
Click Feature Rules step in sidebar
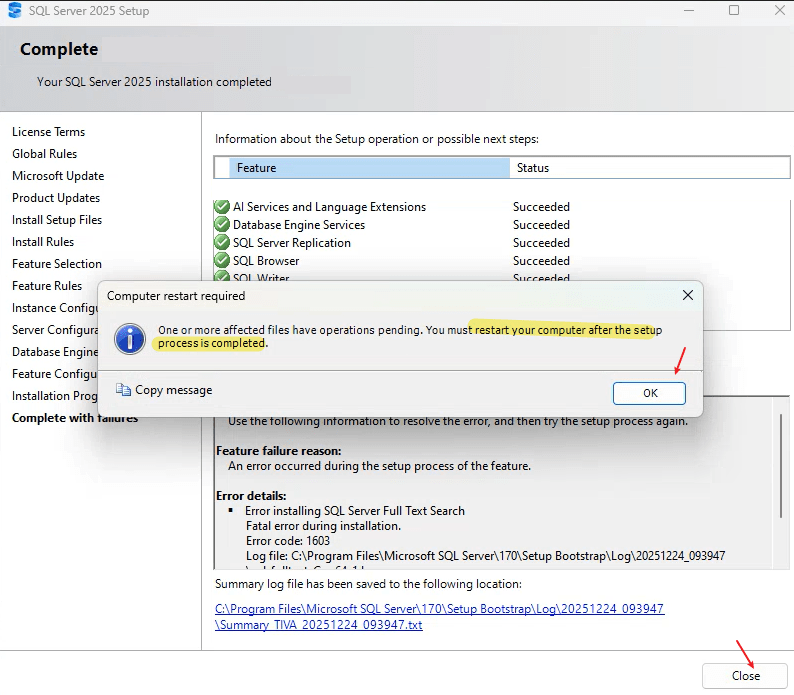tap(47, 286)
